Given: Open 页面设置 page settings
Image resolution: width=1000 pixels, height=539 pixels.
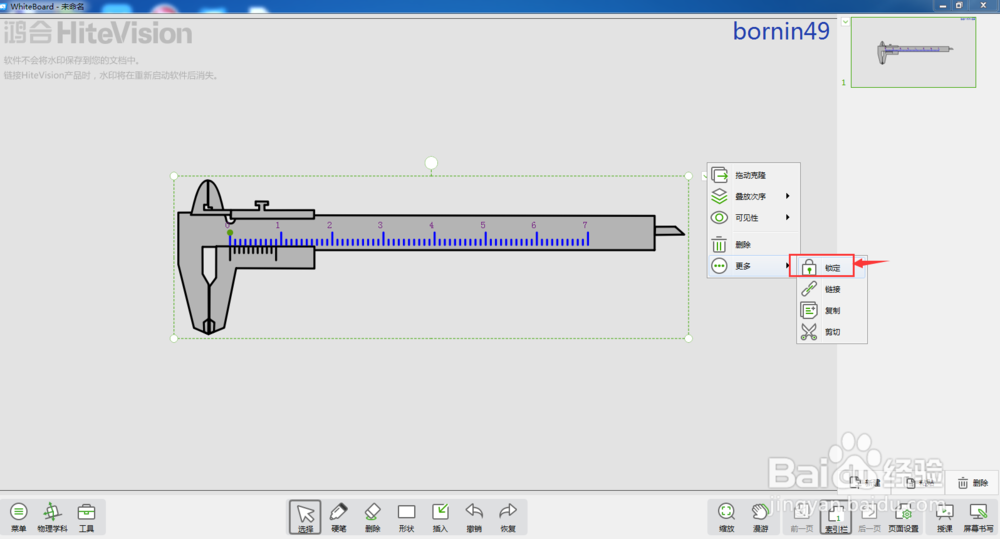Looking at the screenshot, I should (904, 517).
